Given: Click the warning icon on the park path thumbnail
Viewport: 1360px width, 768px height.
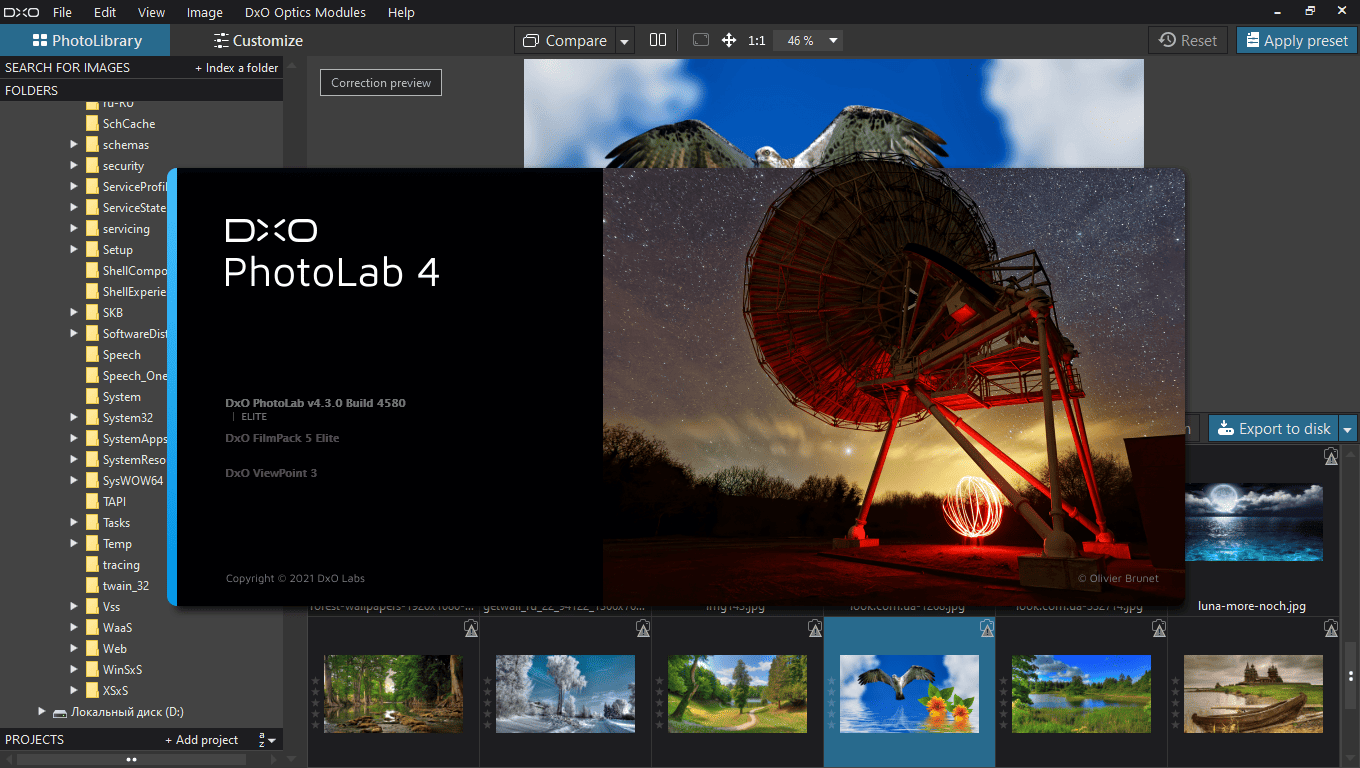Looking at the screenshot, I should click(x=815, y=628).
